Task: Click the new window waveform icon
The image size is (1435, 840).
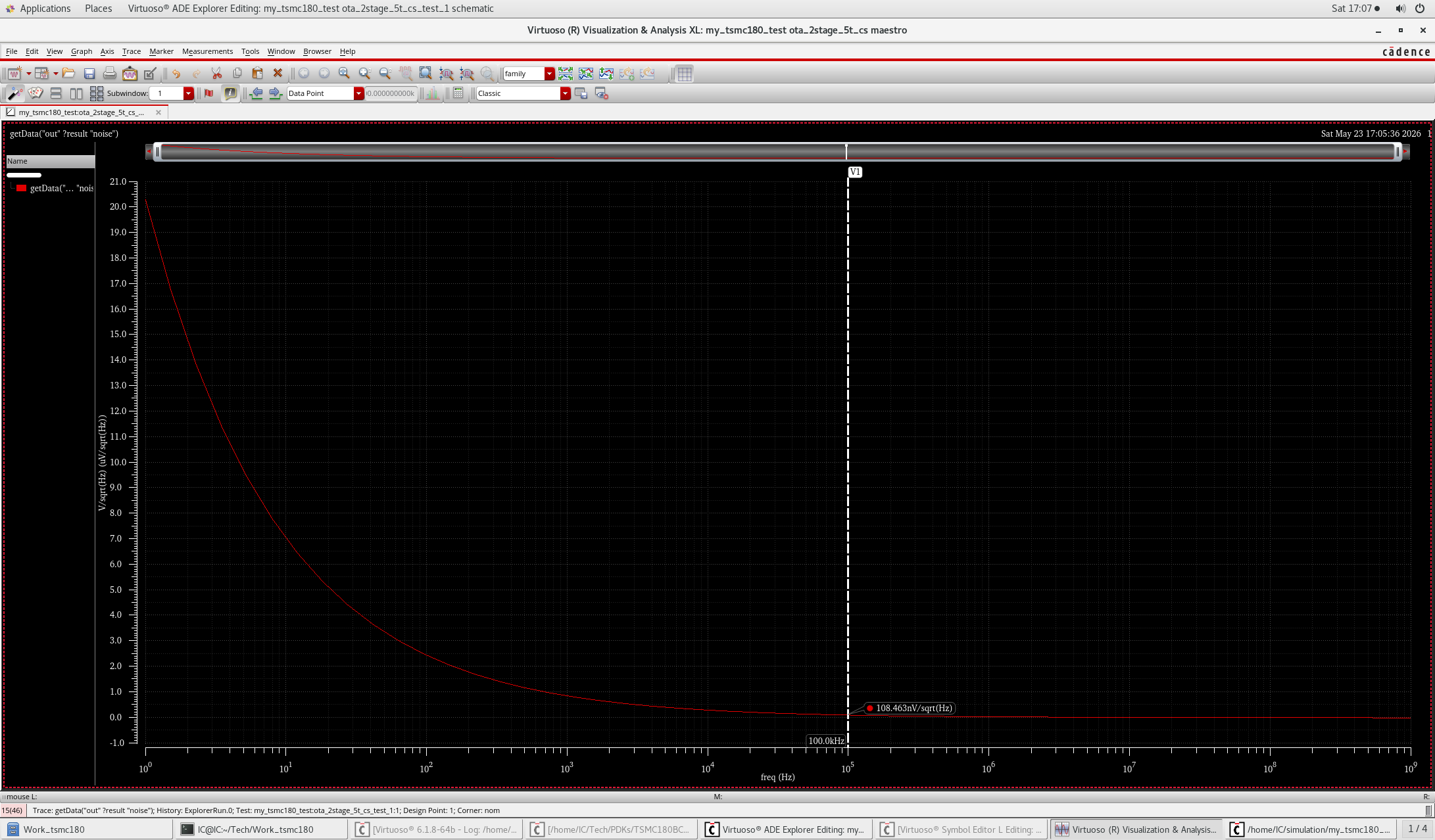Action: coord(14,74)
